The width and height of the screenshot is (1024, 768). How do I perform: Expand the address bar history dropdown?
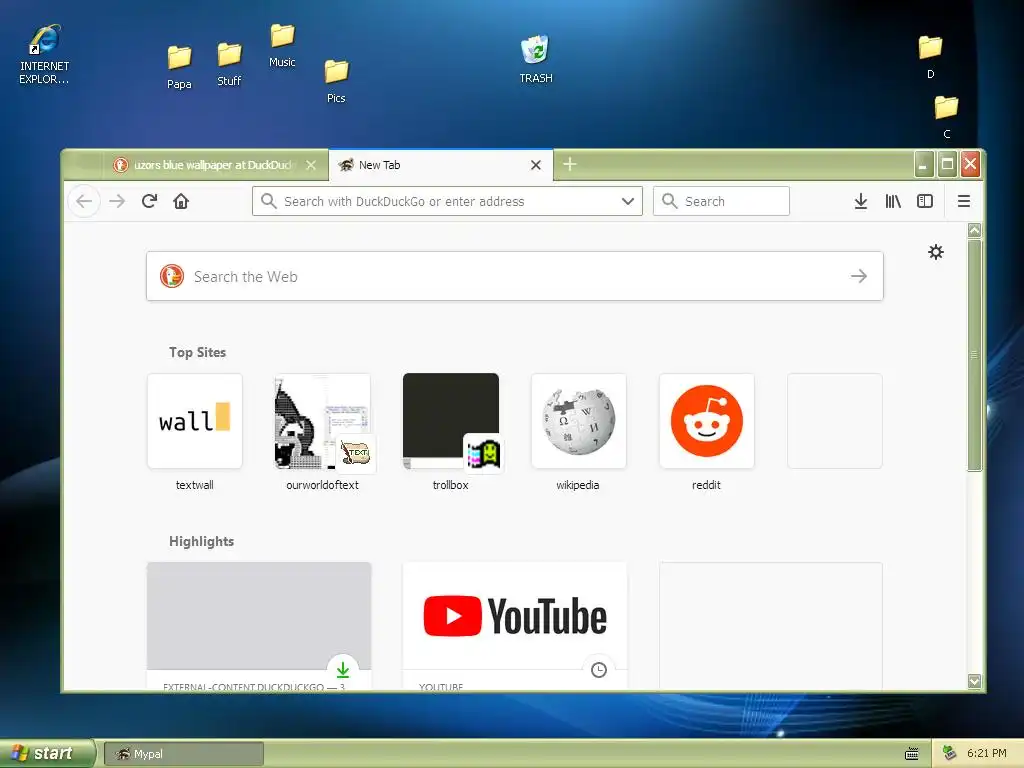click(628, 201)
